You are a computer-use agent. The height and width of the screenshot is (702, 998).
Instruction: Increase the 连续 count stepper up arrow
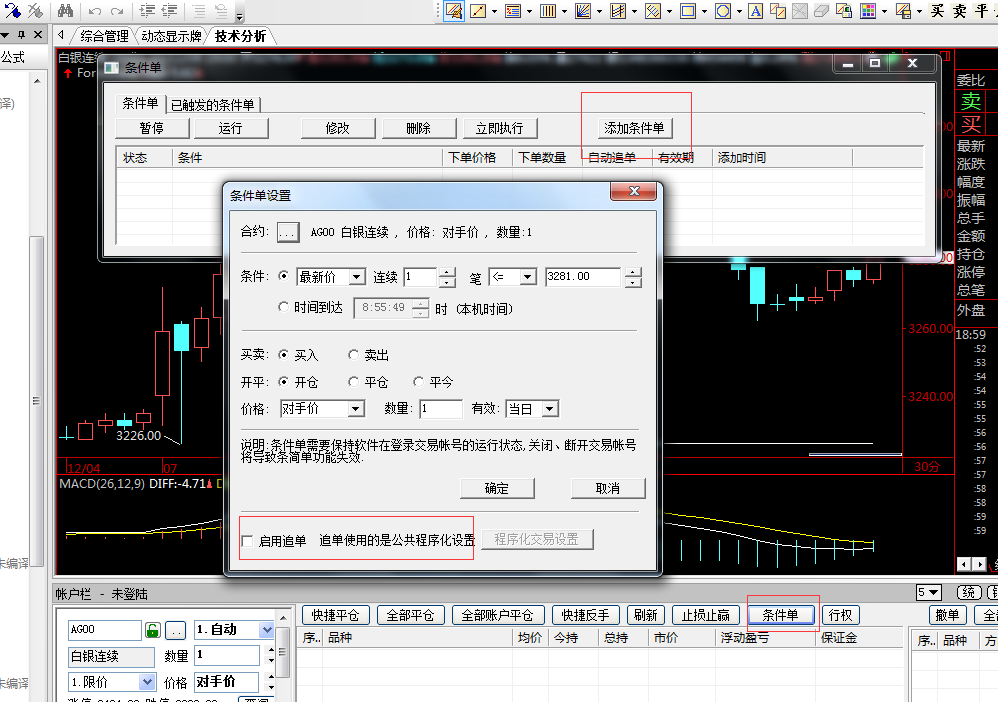coord(446,272)
